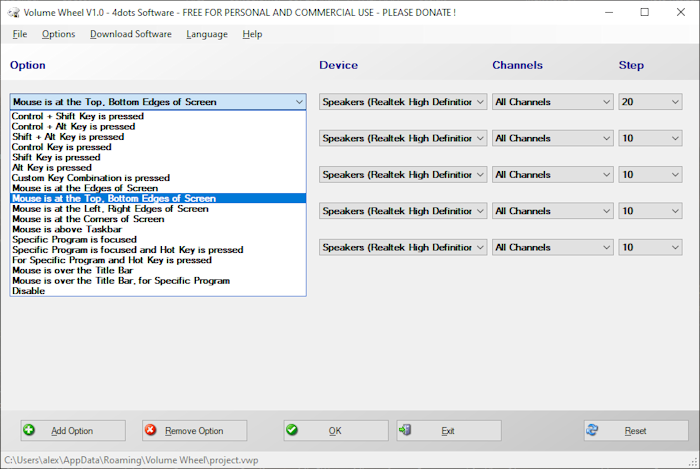The image size is (700, 469).
Task: Open the Language menu
Action: [206, 34]
